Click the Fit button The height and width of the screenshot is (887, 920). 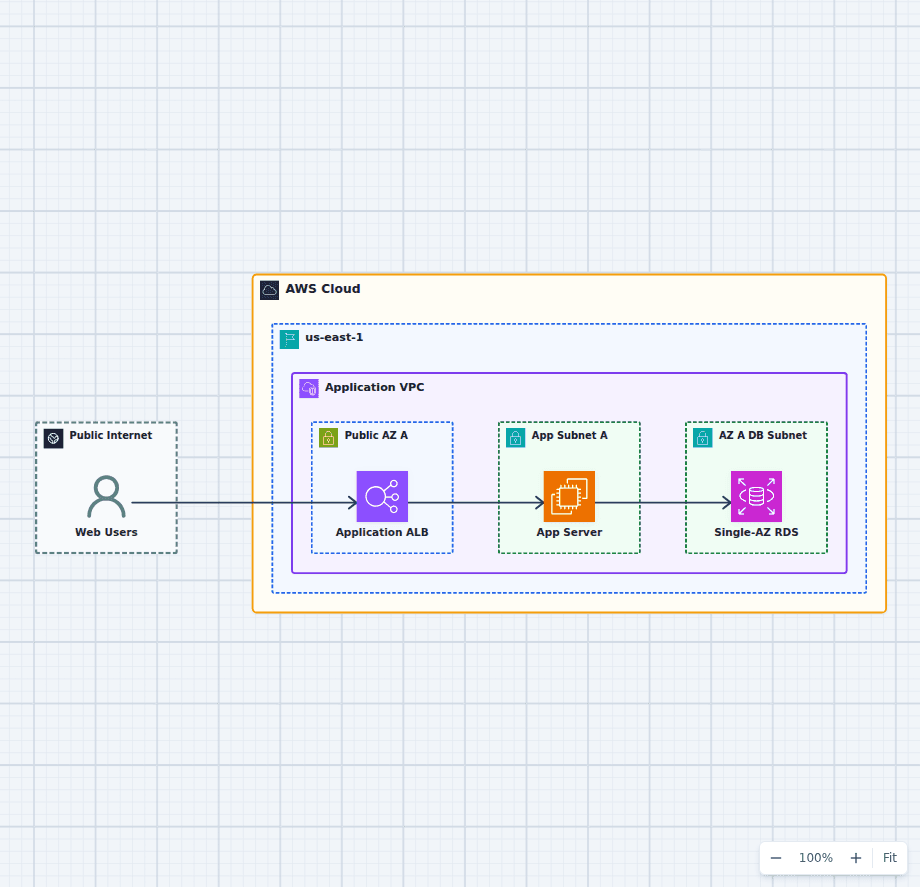(889, 858)
